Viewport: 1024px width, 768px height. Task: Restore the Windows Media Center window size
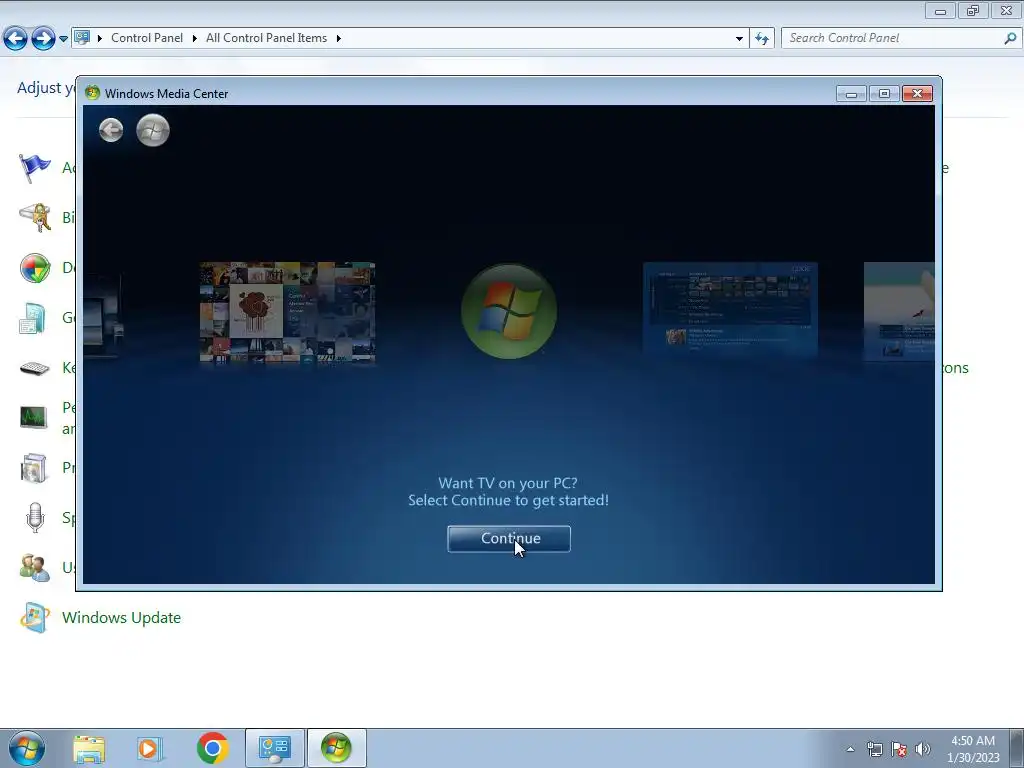884,93
